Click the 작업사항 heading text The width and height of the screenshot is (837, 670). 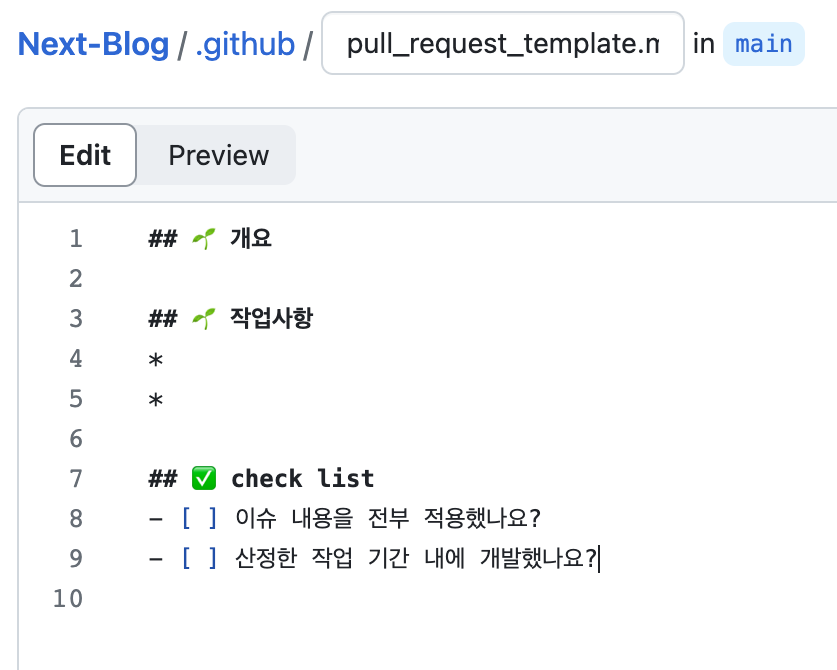coord(271,318)
